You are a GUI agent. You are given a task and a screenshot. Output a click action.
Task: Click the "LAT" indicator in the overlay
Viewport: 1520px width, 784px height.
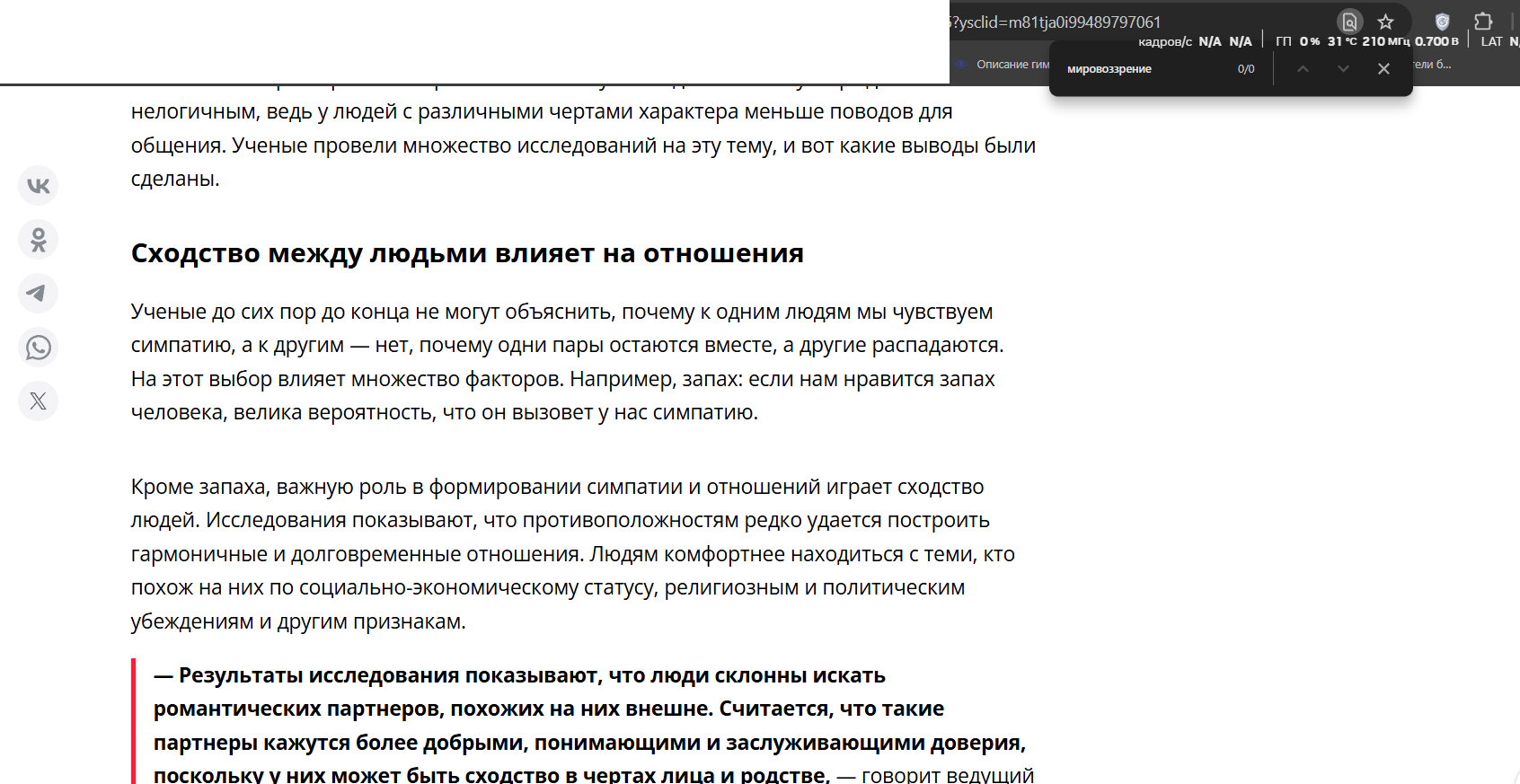(1491, 41)
